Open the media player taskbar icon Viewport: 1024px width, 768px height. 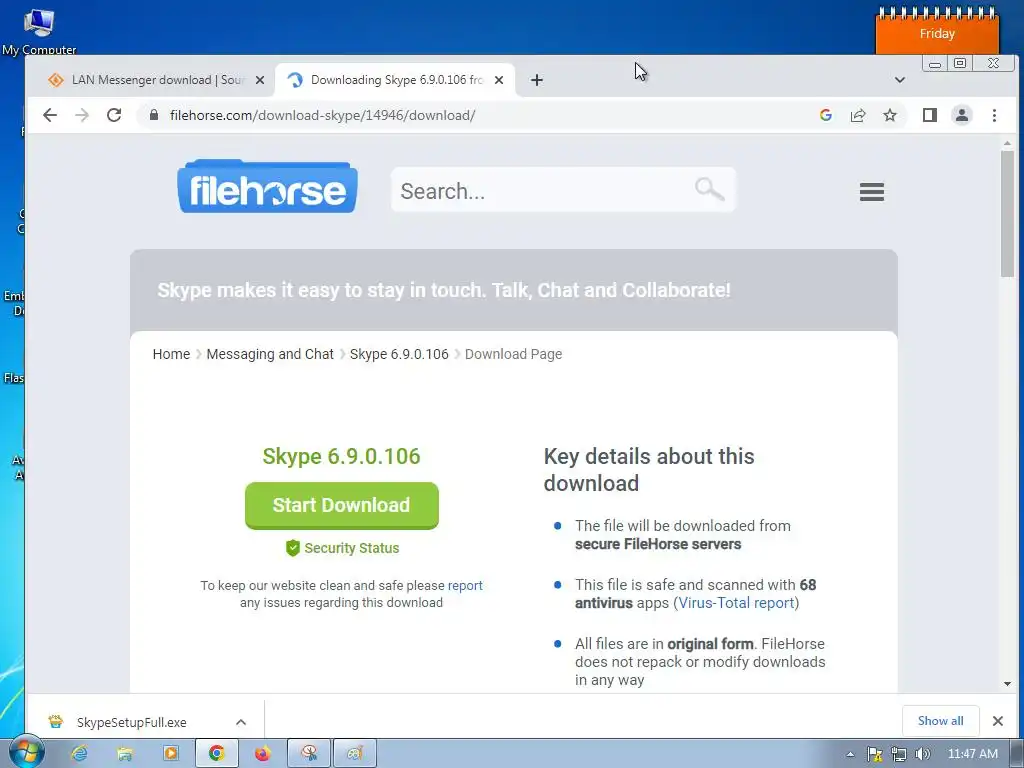click(170, 754)
